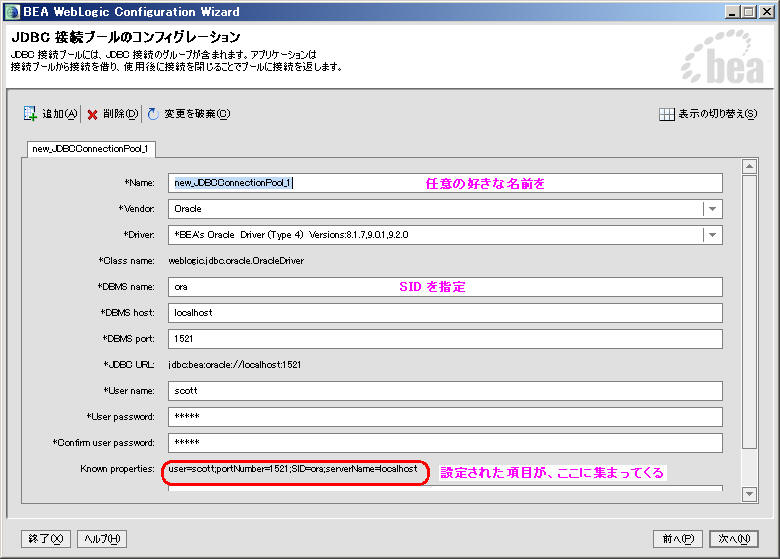This screenshot has height=559, width=780.
Task: Click the red 削除 (Delete) icon
Action: click(92, 114)
